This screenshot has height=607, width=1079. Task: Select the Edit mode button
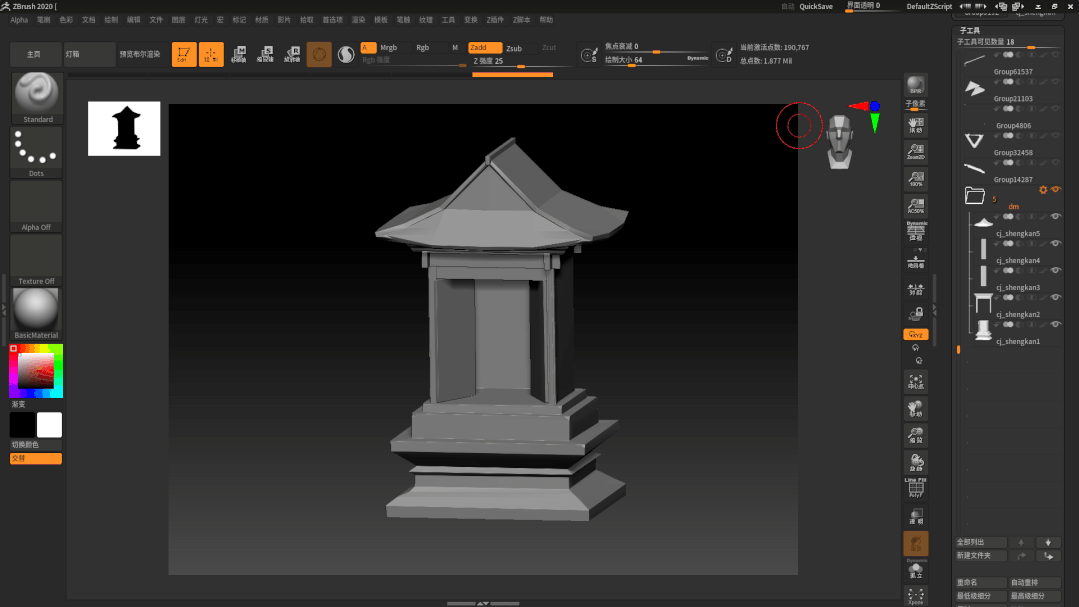point(184,55)
